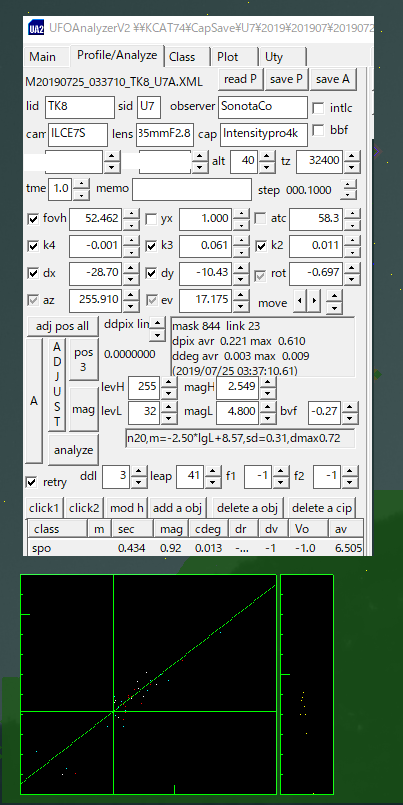
Task: Open the Class tab
Action: [x=187, y=57]
